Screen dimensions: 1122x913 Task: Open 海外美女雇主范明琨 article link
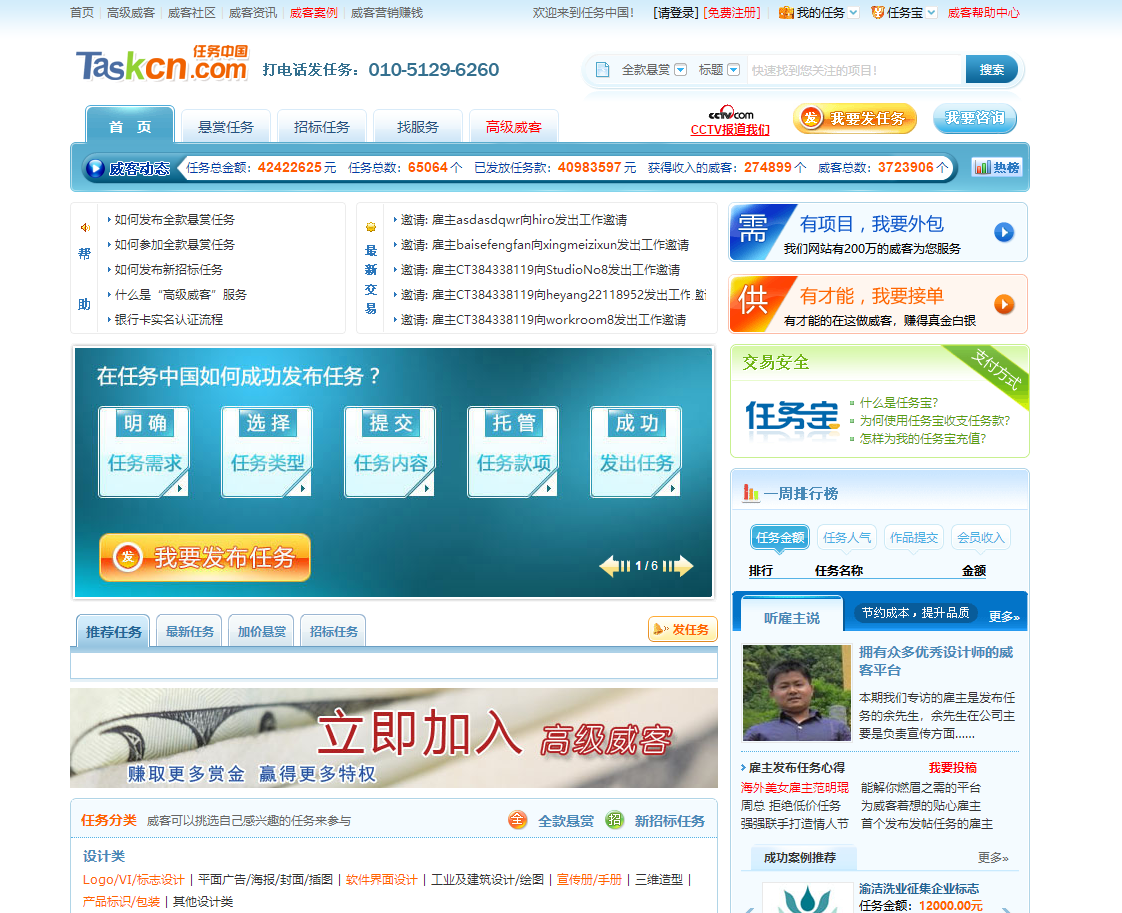[x=794, y=787]
